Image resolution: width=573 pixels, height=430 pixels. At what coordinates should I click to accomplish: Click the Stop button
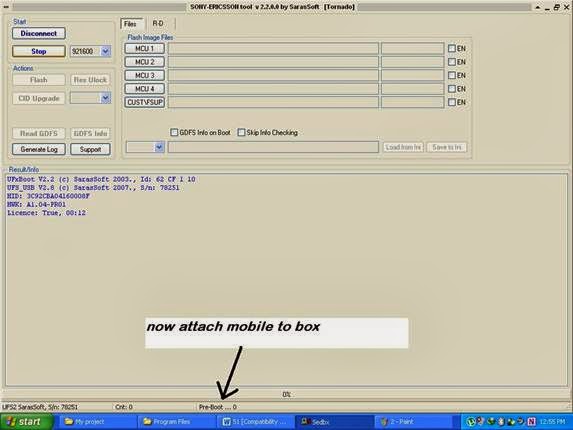[39, 51]
